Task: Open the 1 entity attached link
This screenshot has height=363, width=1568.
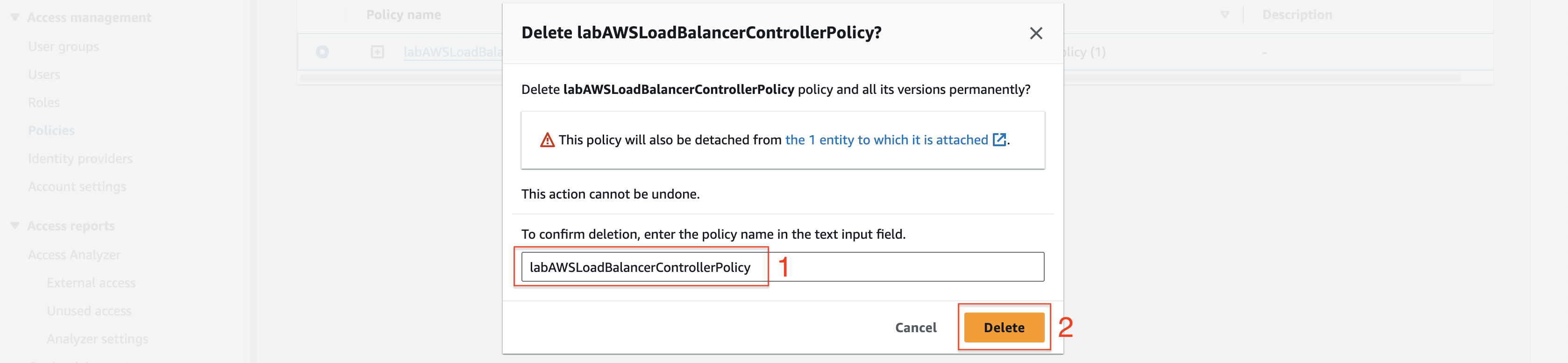Action: tap(886, 140)
